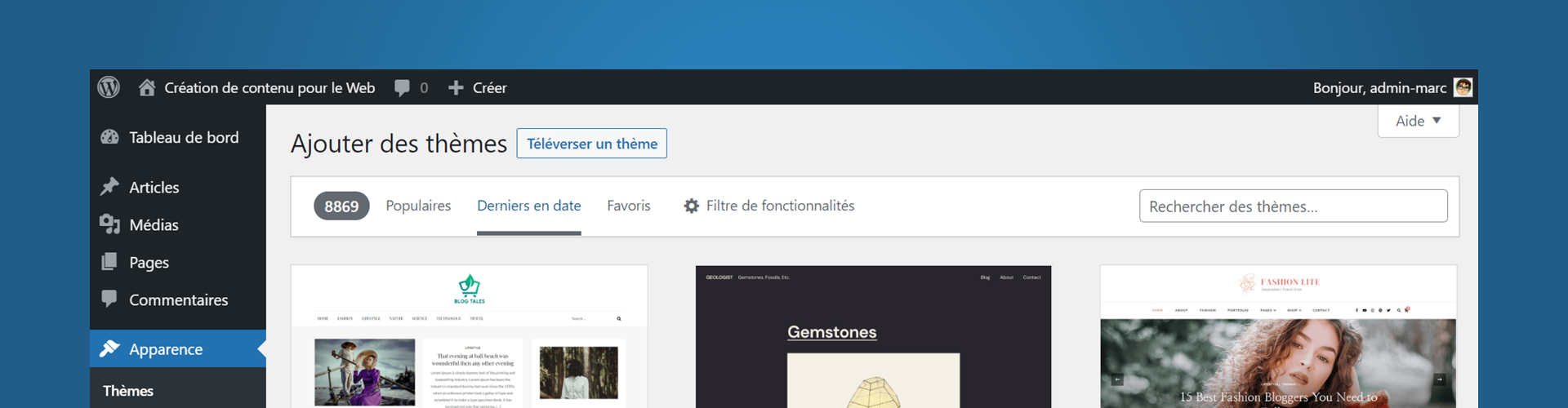Click the plus icon next to Créer
The width and height of the screenshot is (1568, 408).
(456, 87)
